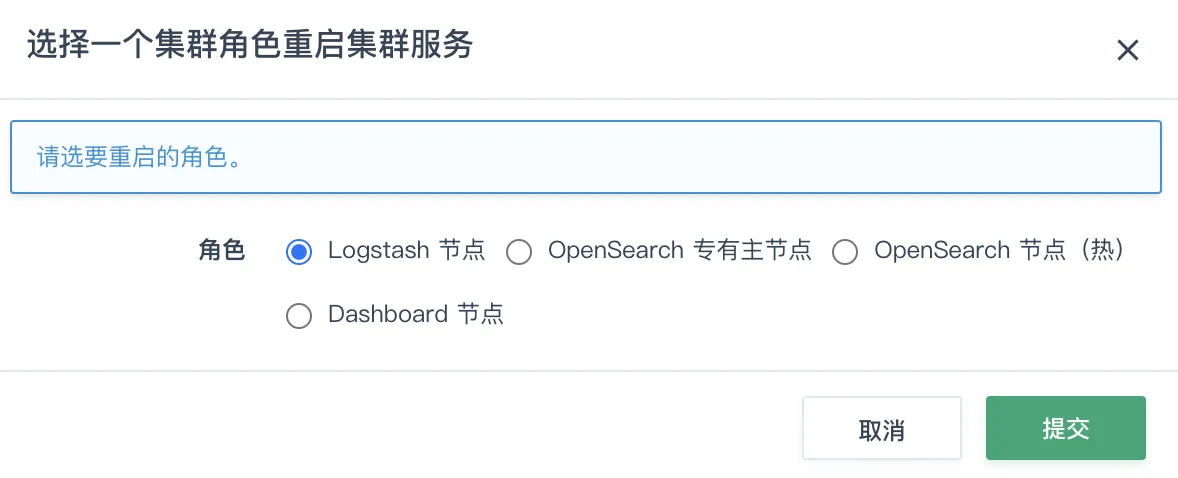Image resolution: width=1178 pixels, height=478 pixels.
Task: Click blank footer area left of 取消
Action: pyautogui.click(x=398, y=428)
